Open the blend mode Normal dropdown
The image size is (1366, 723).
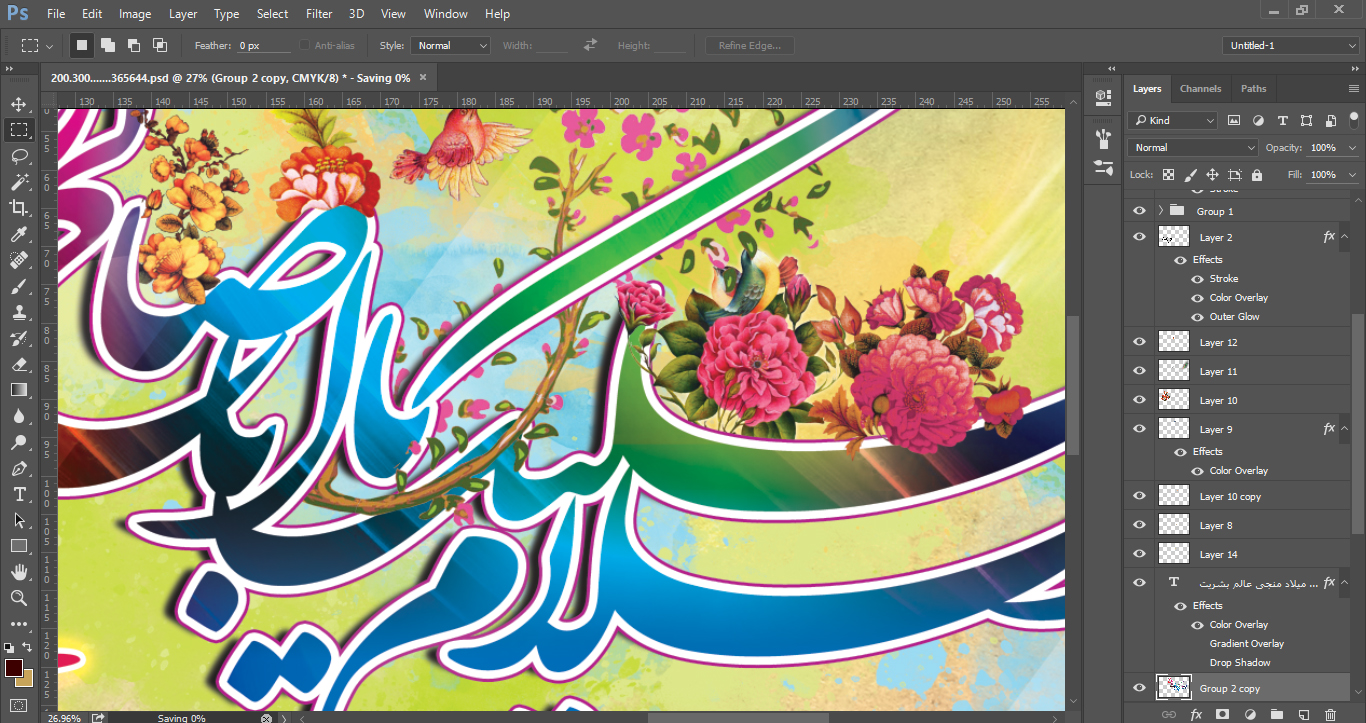pyautogui.click(x=1193, y=147)
